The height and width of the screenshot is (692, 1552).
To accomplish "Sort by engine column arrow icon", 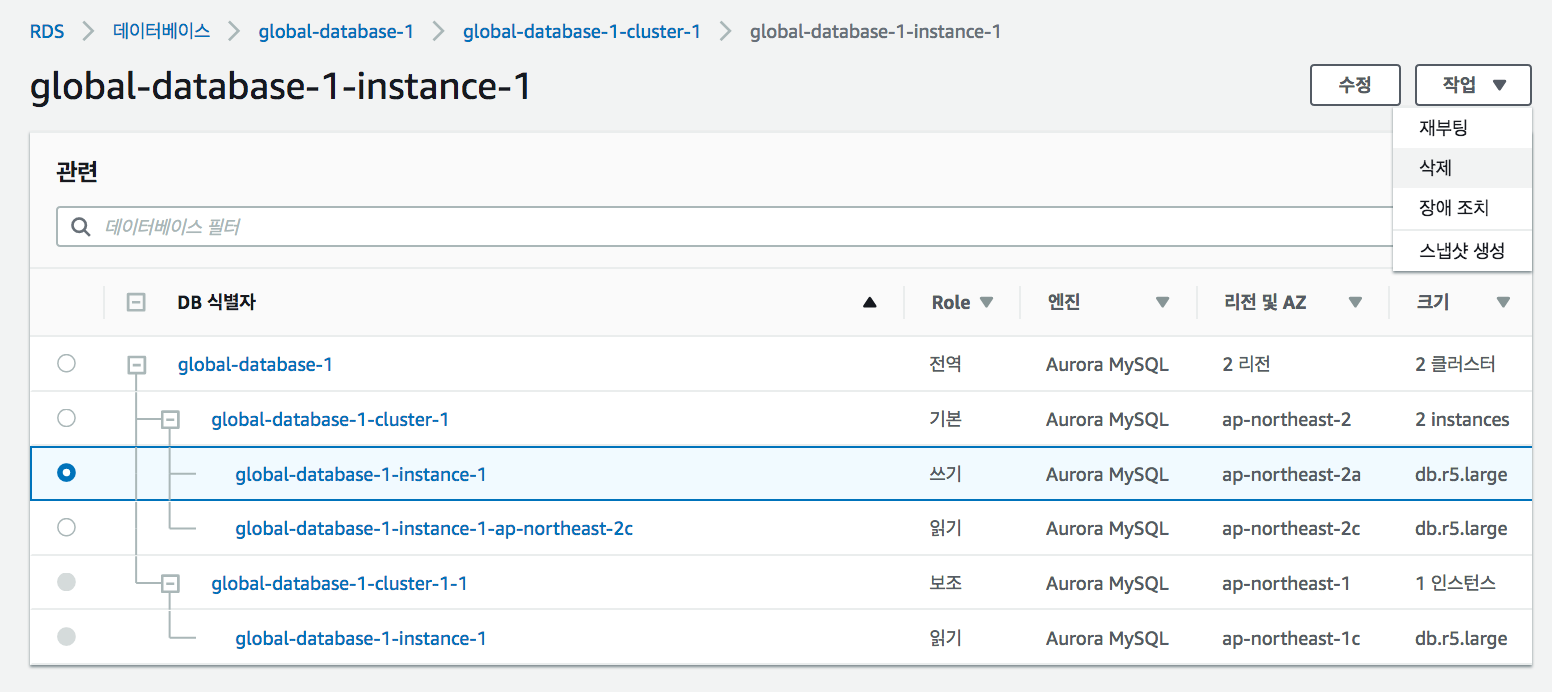I will click(1162, 302).
